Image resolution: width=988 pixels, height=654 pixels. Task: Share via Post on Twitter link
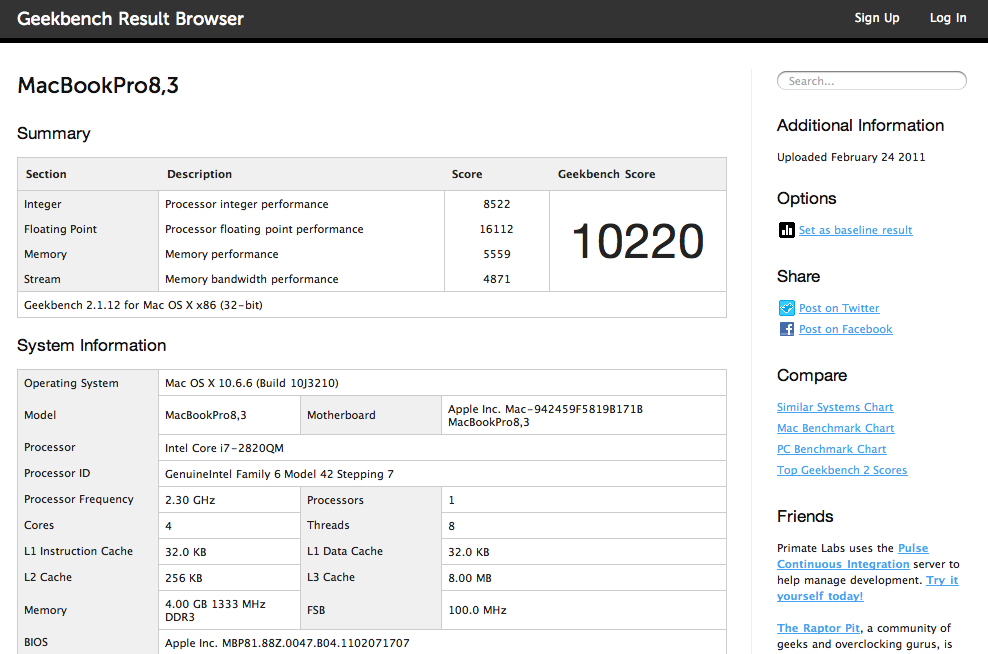pos(839,308)
